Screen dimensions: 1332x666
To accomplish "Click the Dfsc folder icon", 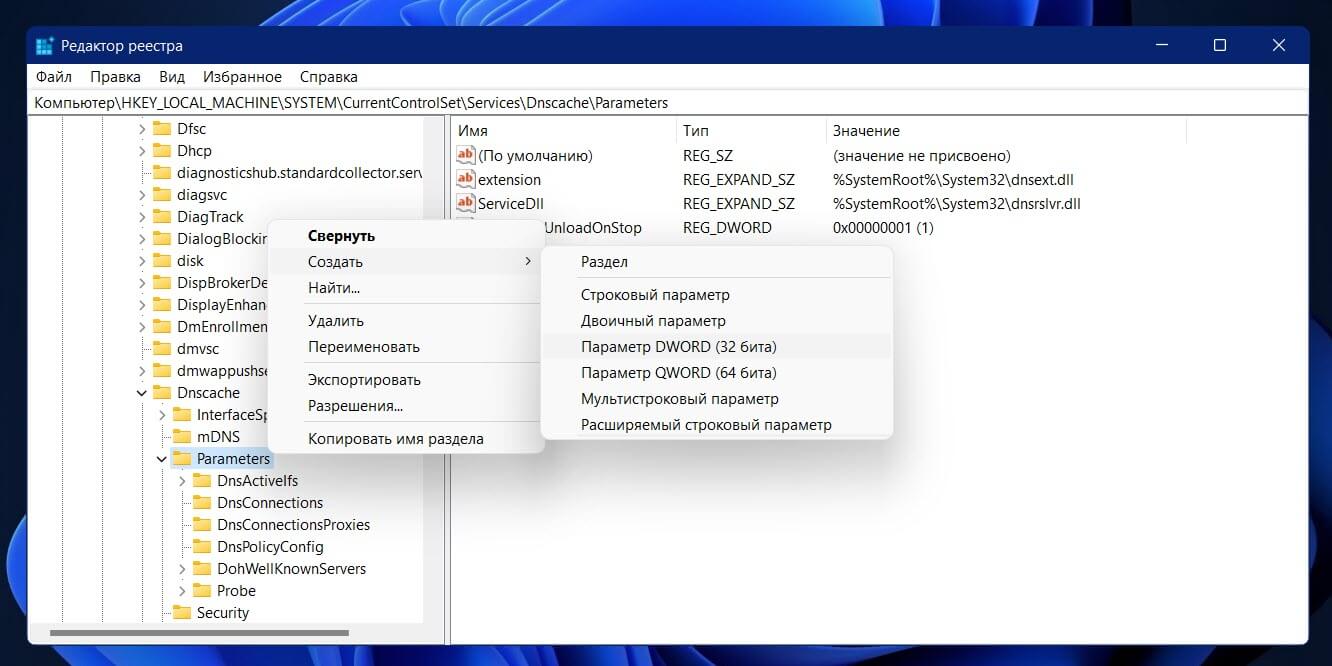I will 162,129.
